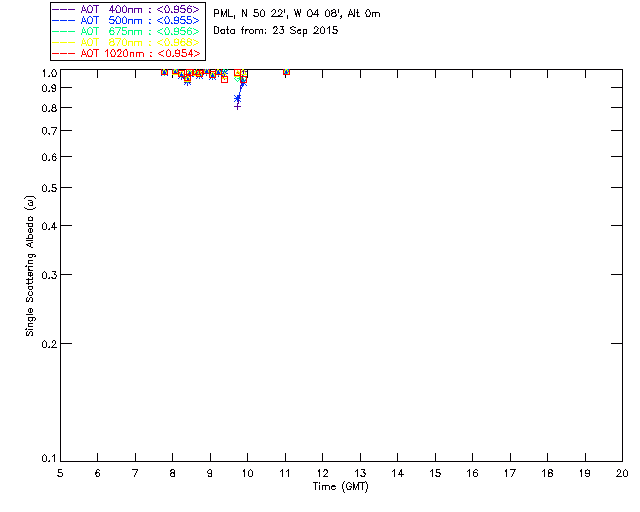Click the AOT 400nm legend entry

point(126,9)
